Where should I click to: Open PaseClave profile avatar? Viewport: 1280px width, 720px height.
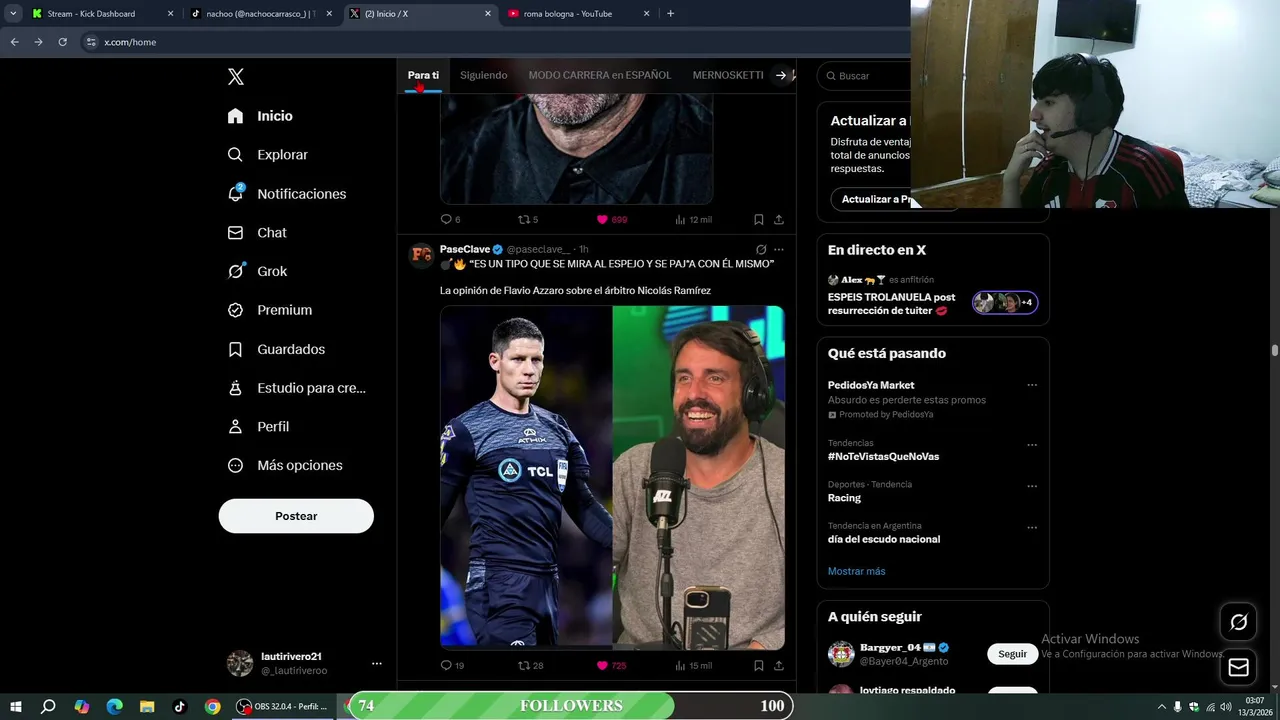point(421,254)
